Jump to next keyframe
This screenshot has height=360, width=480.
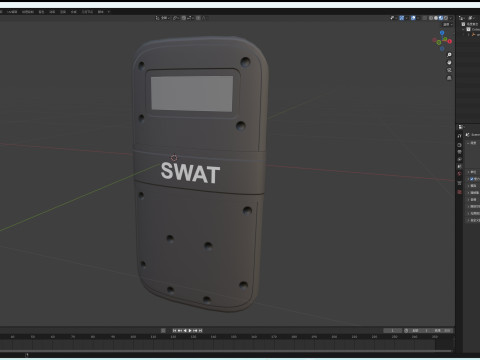click(x=195, y=330)
